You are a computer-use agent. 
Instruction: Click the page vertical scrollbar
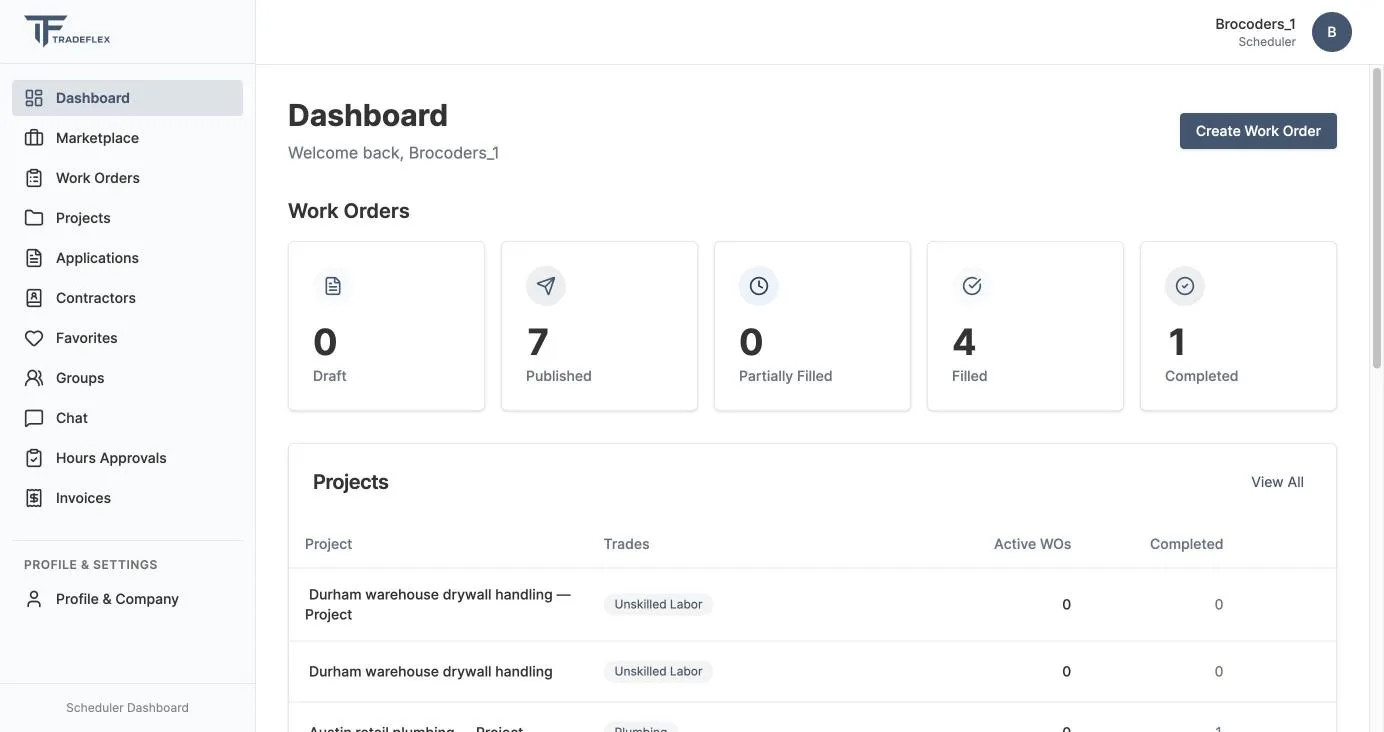tap(1376, 218)
